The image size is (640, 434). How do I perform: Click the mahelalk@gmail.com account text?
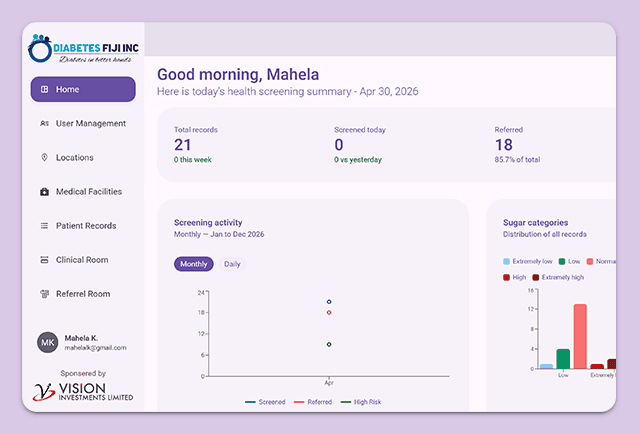pyautogui.click(x=96, y=348)
